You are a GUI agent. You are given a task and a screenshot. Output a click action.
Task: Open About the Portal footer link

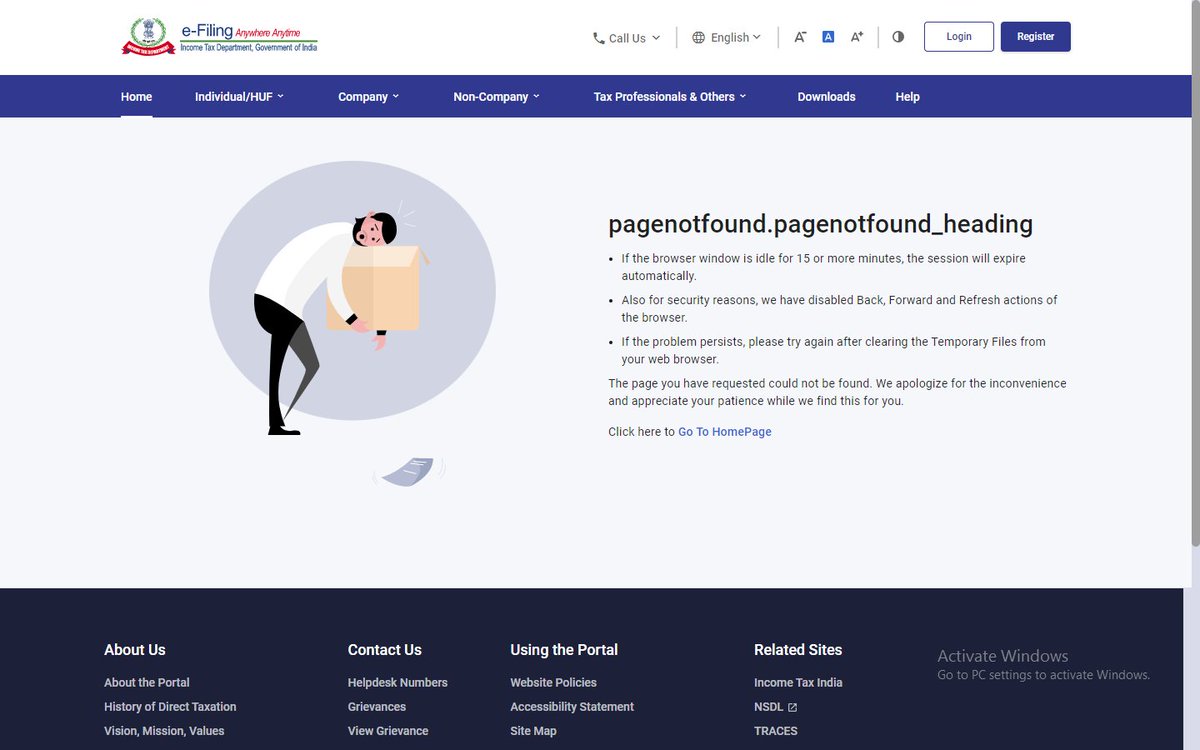click(x=147, y=683)
